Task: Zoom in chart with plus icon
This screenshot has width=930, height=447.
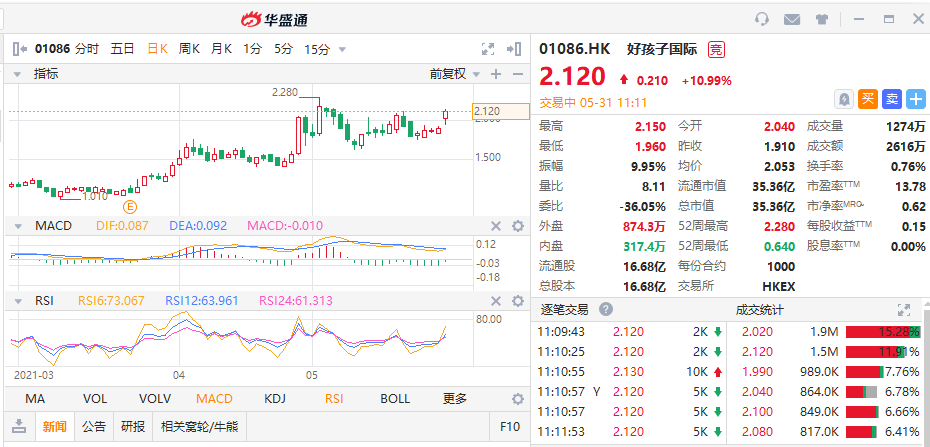Action: click(x=496, y=74)
